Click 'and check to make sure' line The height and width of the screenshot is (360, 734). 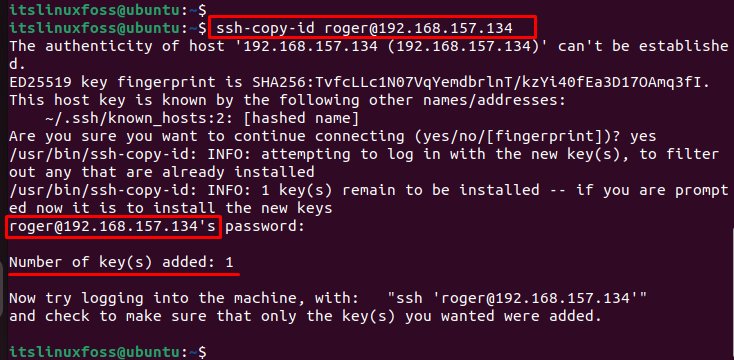click(305, 316)
